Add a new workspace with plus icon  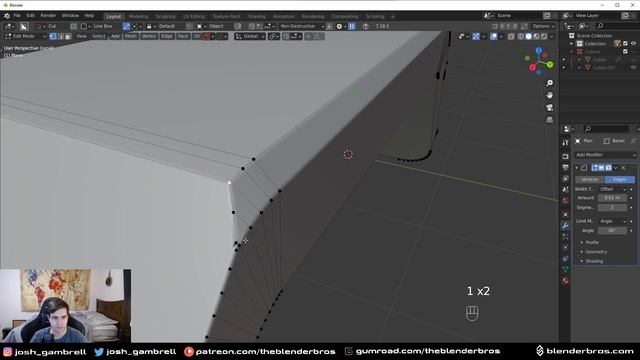click(393, 16)
